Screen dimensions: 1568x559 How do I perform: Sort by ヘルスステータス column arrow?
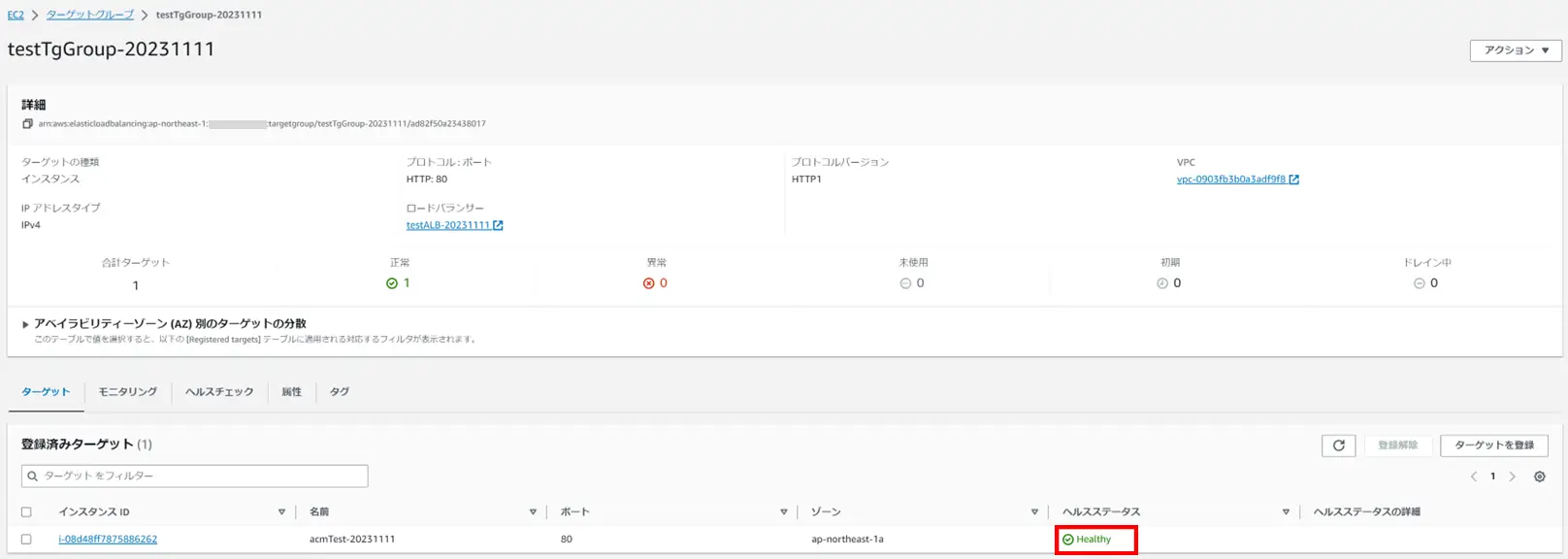coord(1286,512)
